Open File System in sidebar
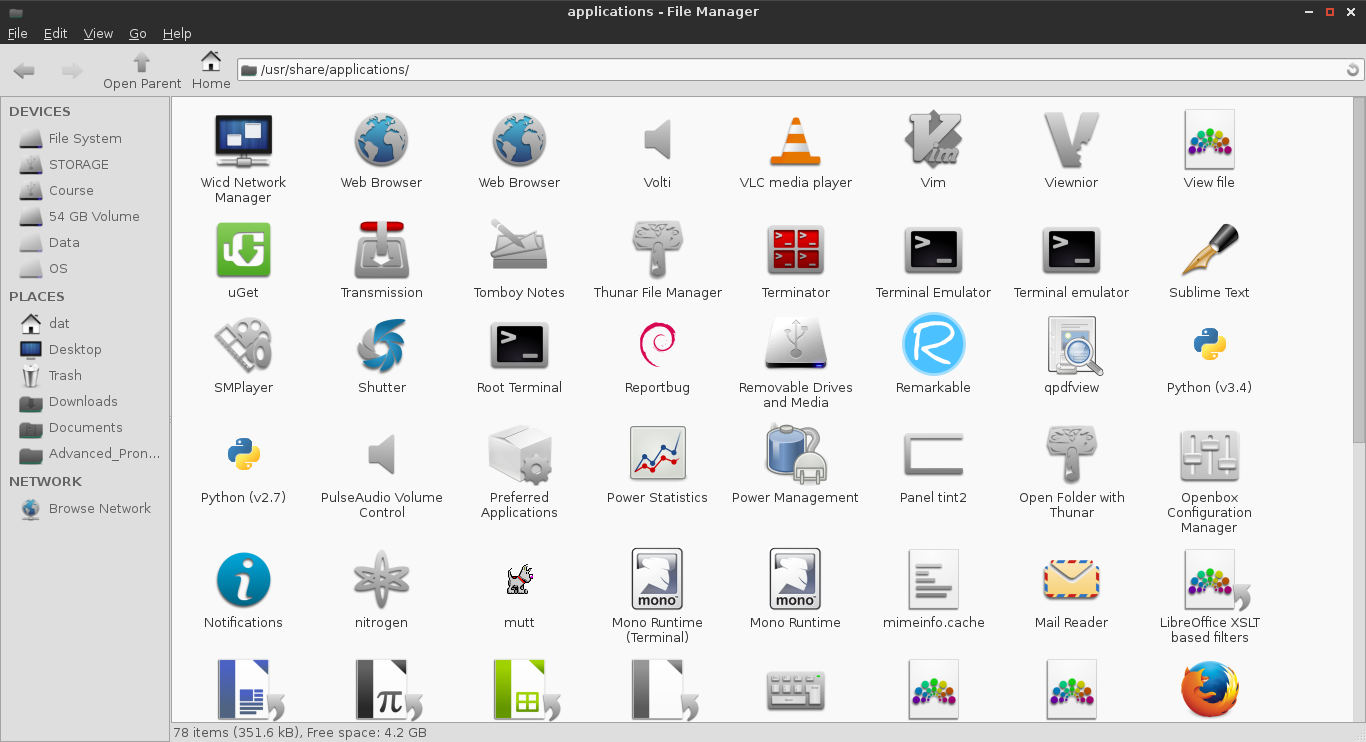The height and width of the screenshot is (742, 1366). pos(85,138)
